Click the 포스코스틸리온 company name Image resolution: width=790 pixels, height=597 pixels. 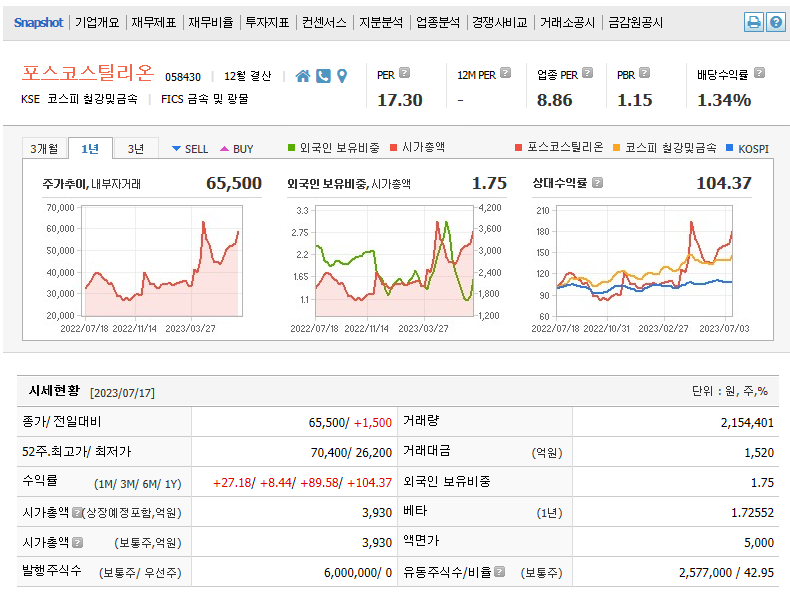88,73
